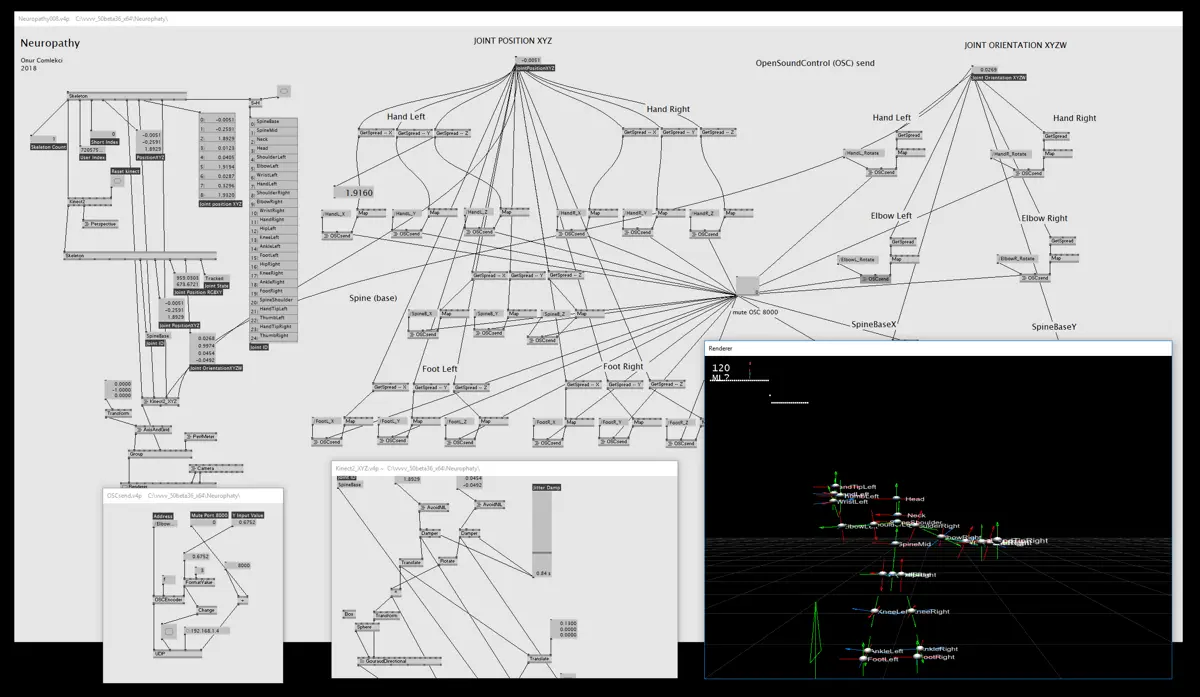Click the HandR_Y address box
The width and height of the screenshot is (1200, 697).
pos(637,213)
